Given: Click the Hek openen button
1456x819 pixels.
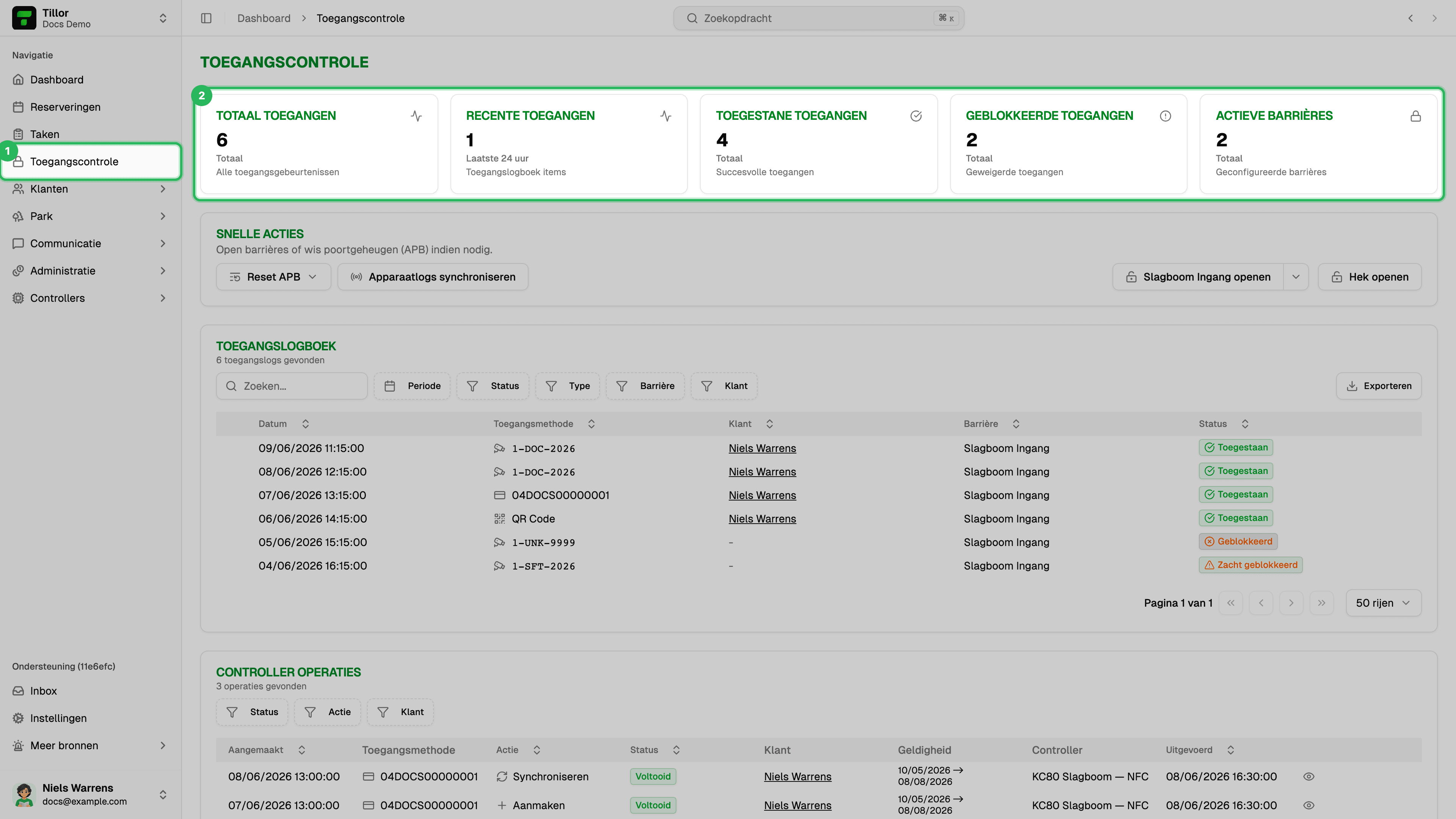Looking at the screenshot, I should tap(1370, 277).
